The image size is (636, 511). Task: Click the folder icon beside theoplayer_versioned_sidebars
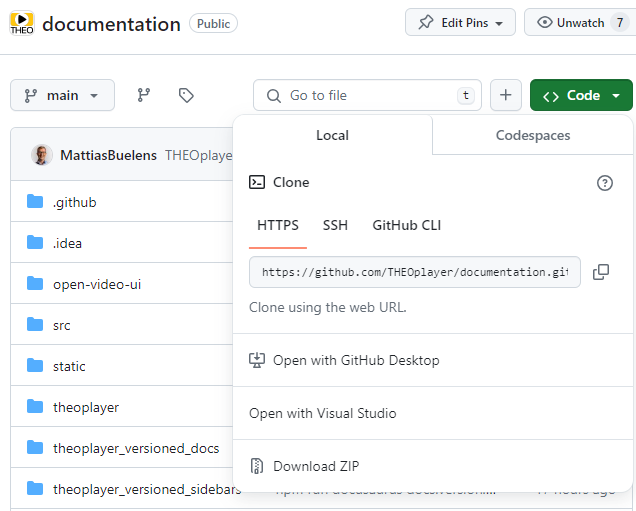click(35, 488)
